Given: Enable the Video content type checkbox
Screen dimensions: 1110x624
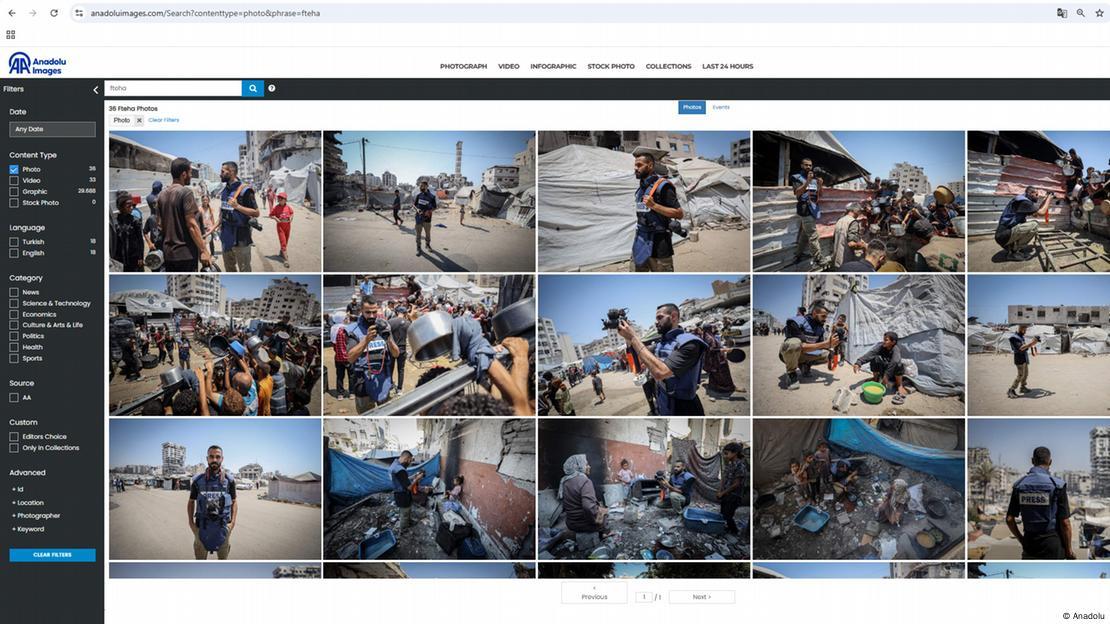Looking at the screenshot, I should tap(14, 180).
